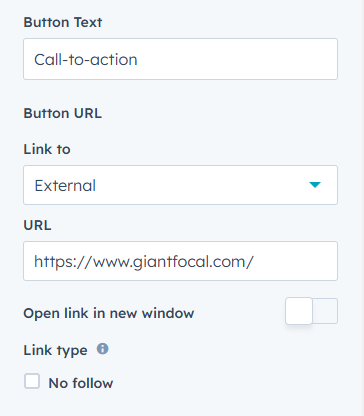Focus the Button Text input field
The height and width of the screenshot is (416, 364).
pyautogui.click(x=180, y=59)
